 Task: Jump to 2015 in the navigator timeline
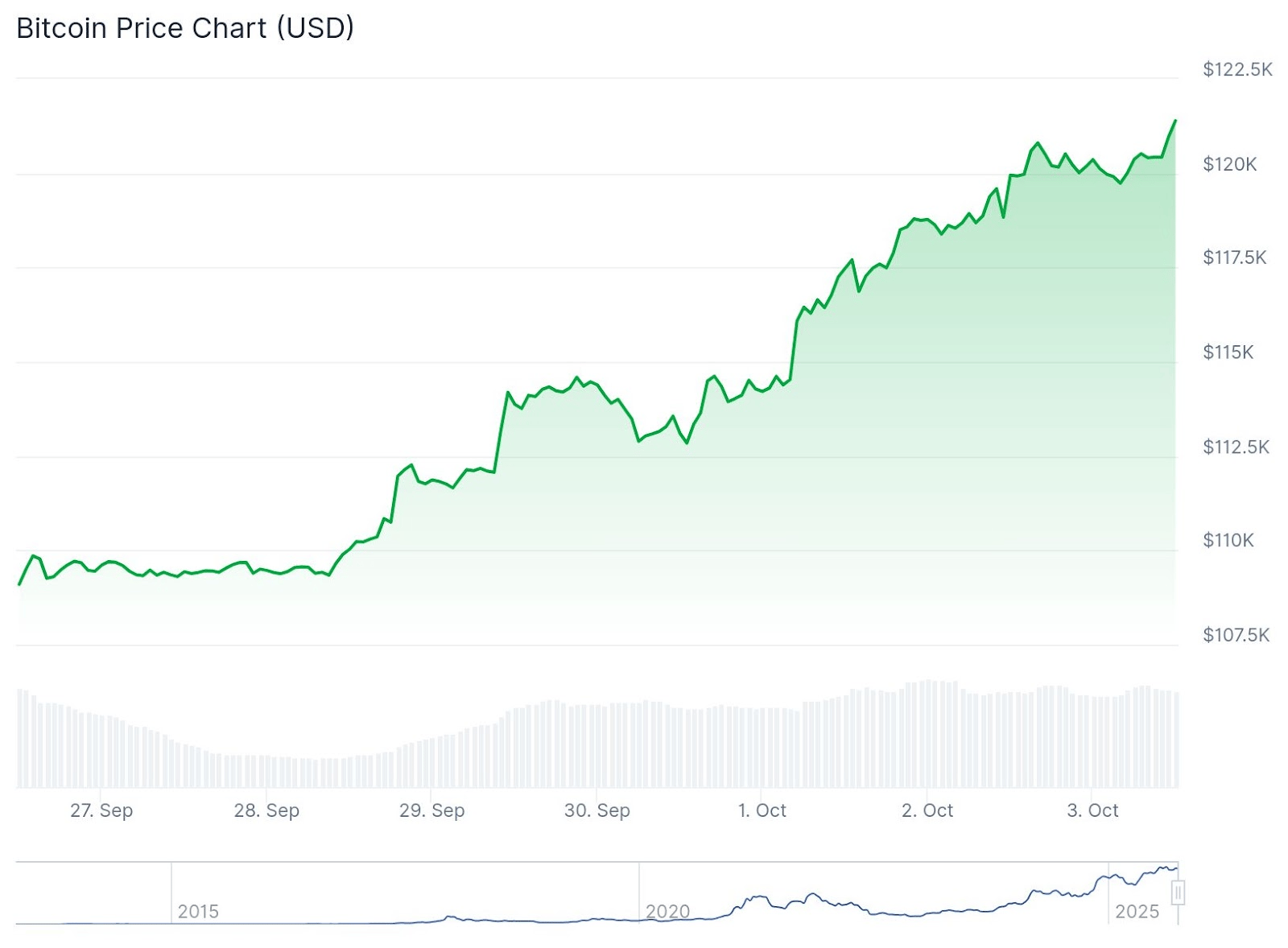pyautogui.click(x=198, y=912)
